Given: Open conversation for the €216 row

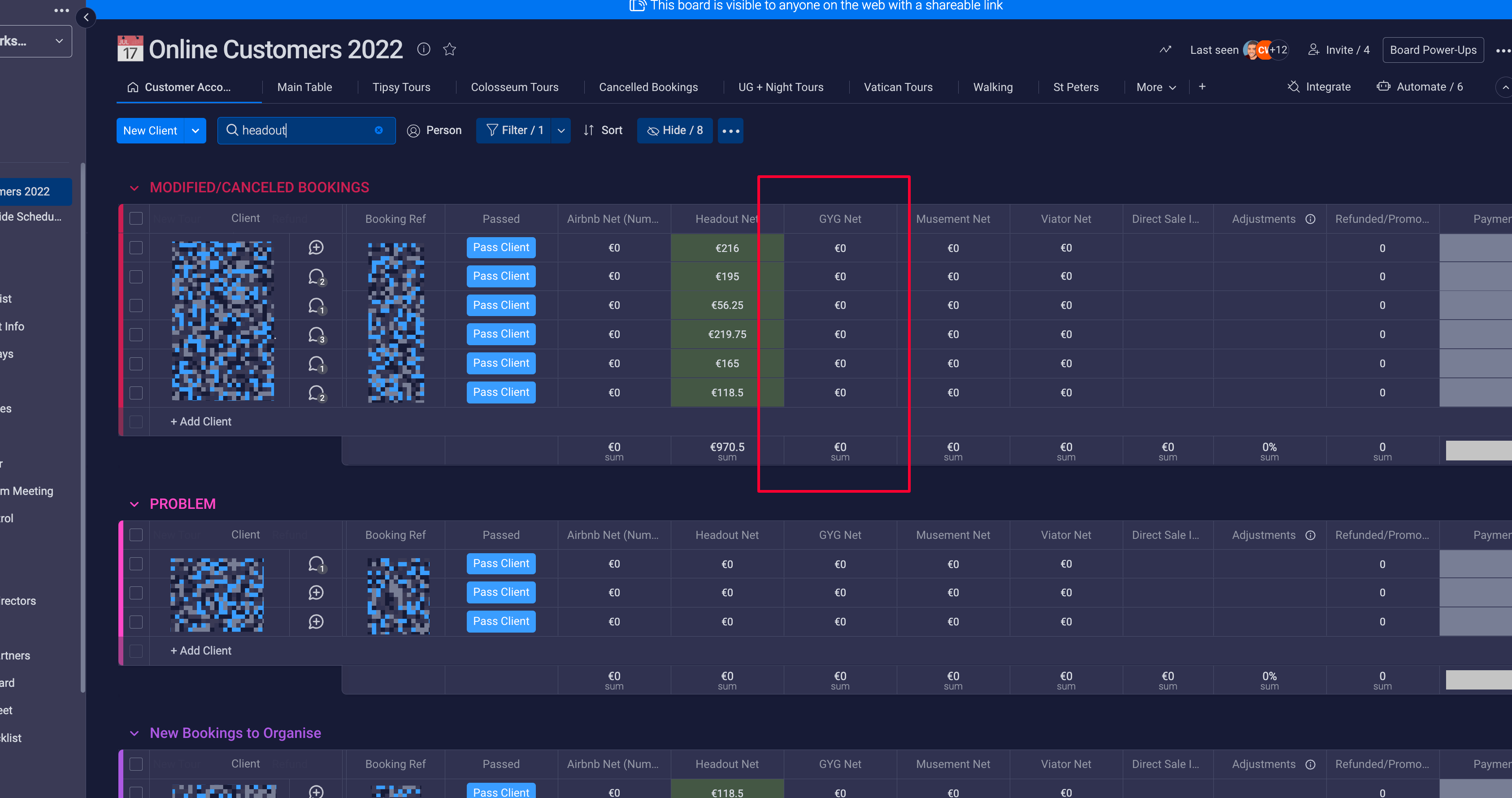Looking at the screenshot, I should (x=317, y=247).
